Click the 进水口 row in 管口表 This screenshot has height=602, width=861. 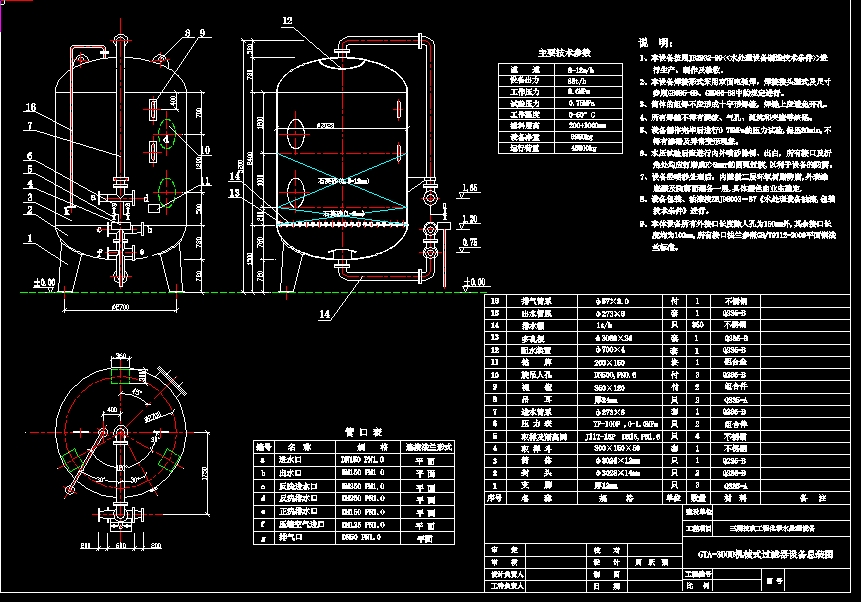point(293,460)
